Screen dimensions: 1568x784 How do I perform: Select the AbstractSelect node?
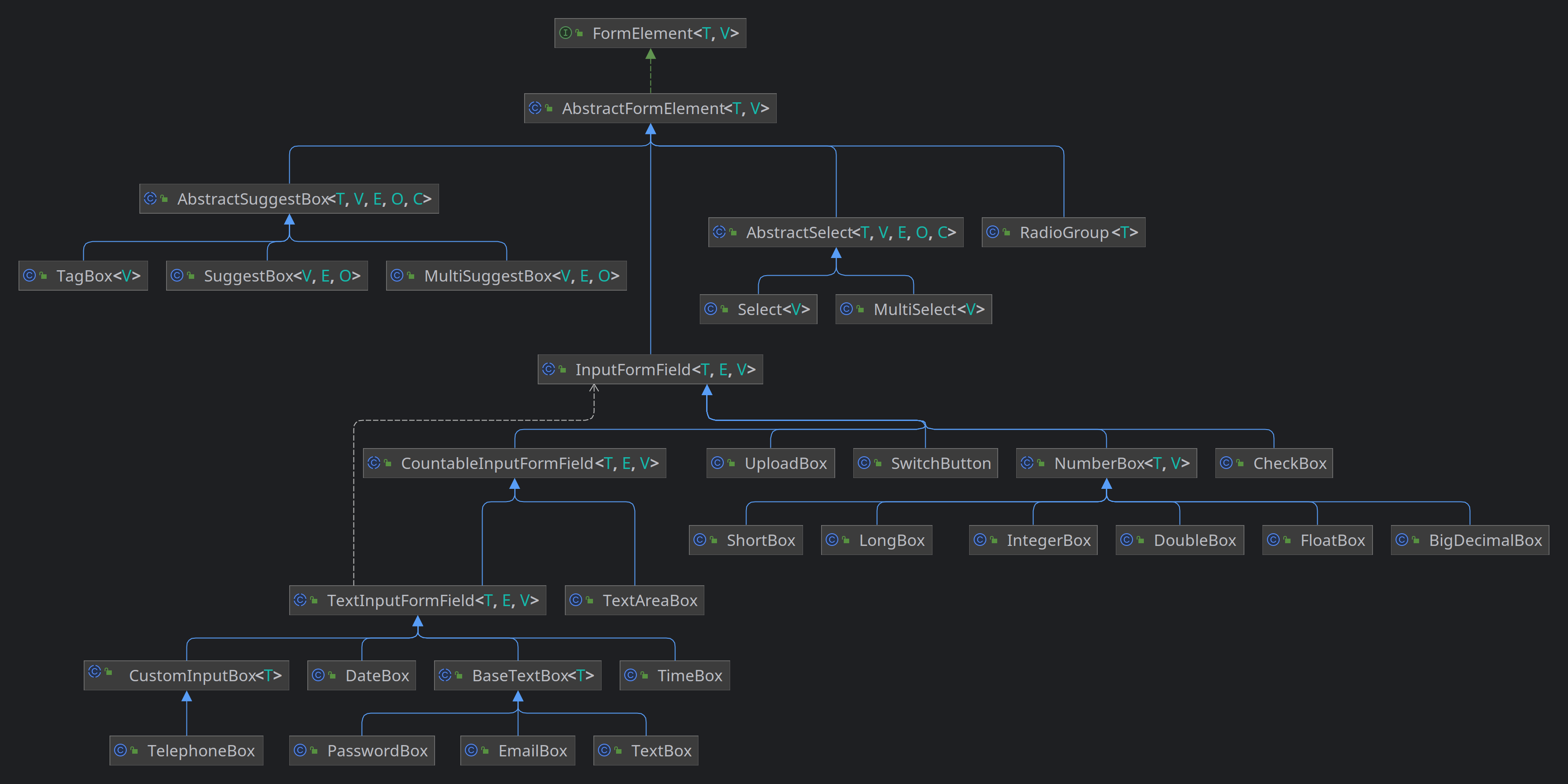point(836,232)
